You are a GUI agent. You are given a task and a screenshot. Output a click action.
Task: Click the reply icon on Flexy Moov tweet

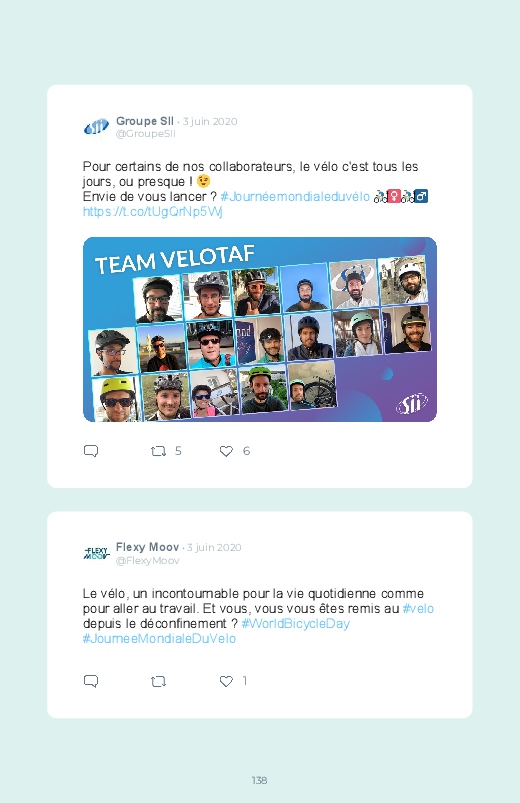coord(91,681)
